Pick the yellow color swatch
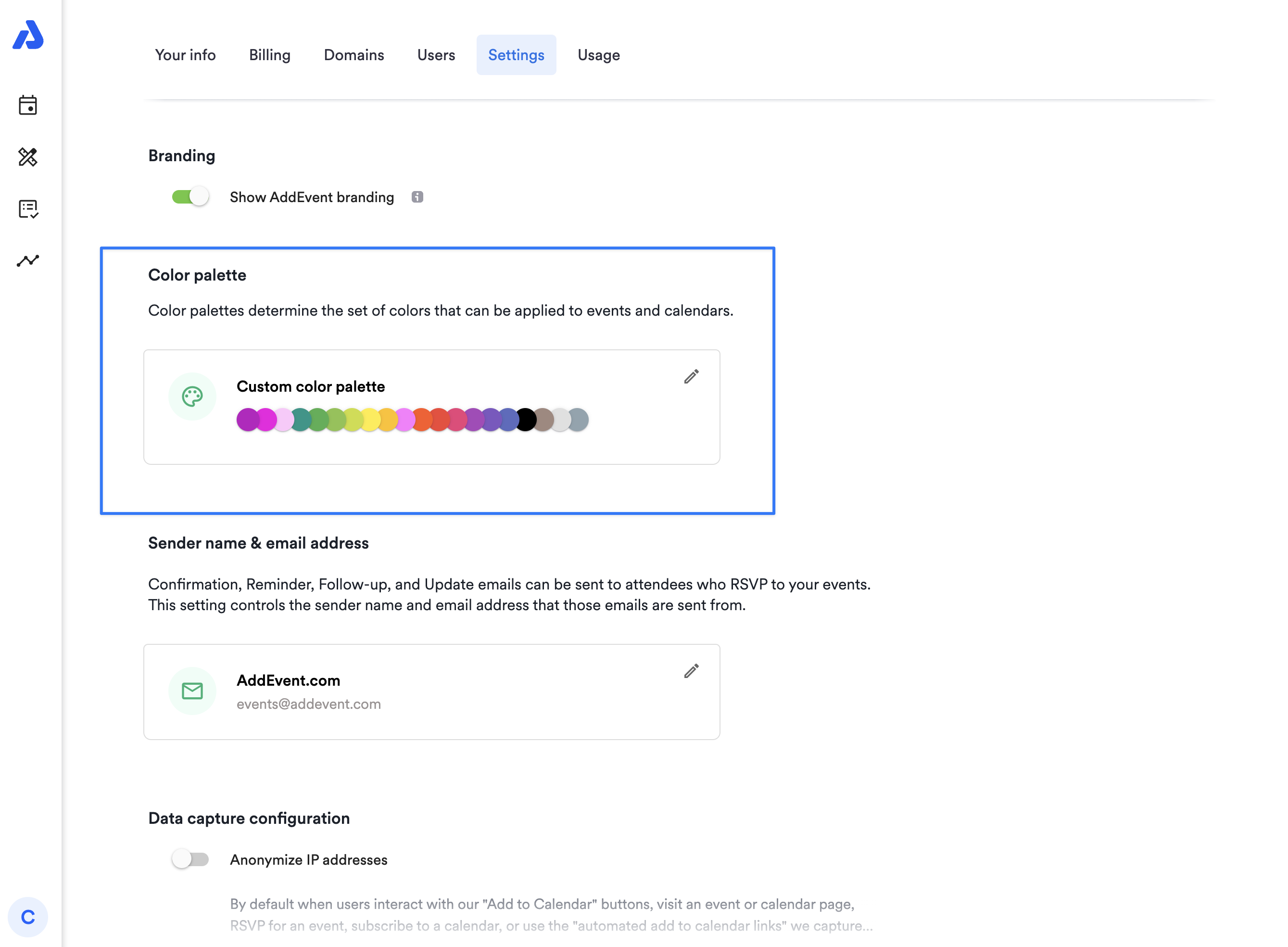The width and height of the screenshot is (1288, 947). tap(369, 420)
